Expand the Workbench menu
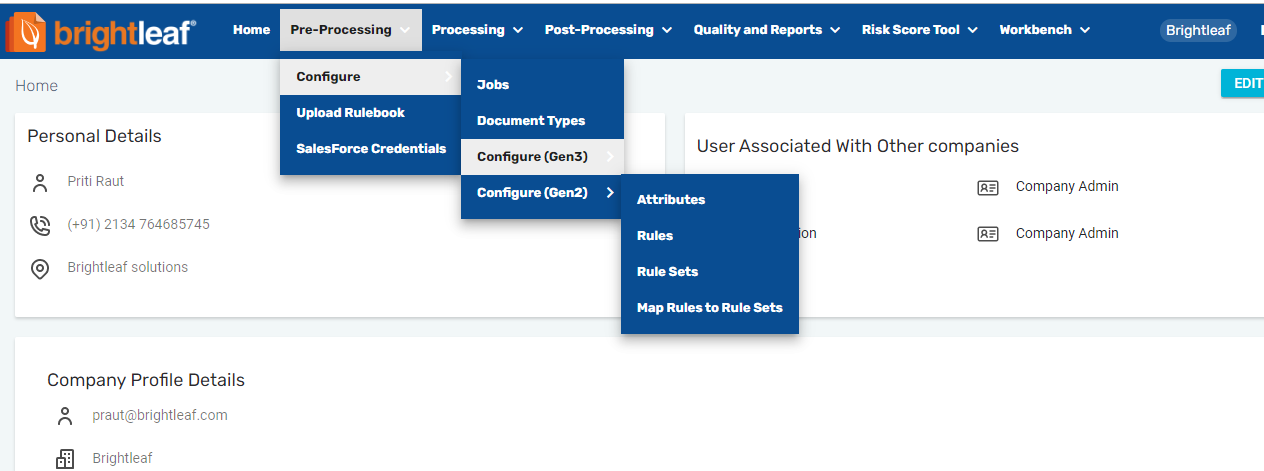This screenshot has height=471, width=1264. 1044,30
